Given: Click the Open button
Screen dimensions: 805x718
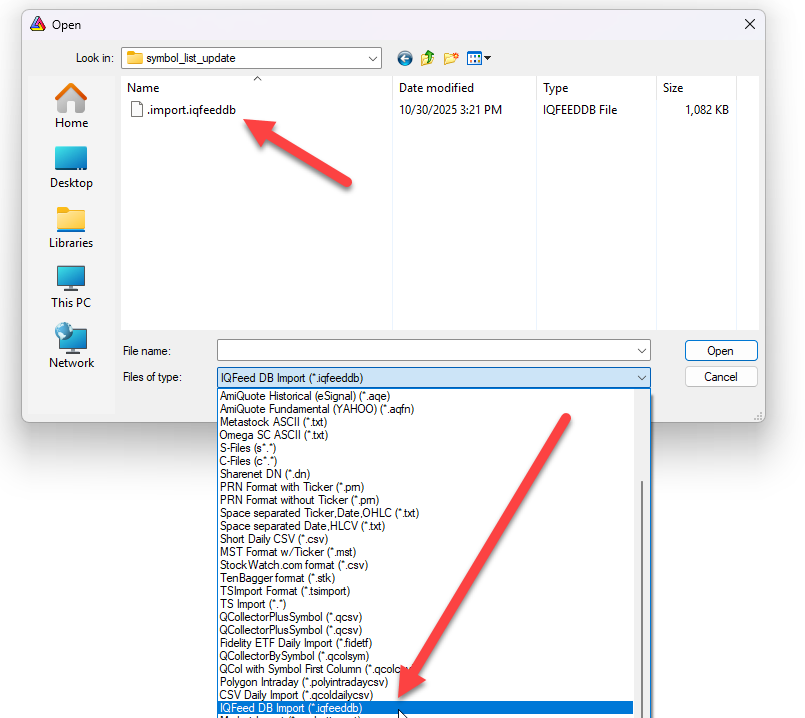Looking at the screenshot, I should (x=720, y=350).
